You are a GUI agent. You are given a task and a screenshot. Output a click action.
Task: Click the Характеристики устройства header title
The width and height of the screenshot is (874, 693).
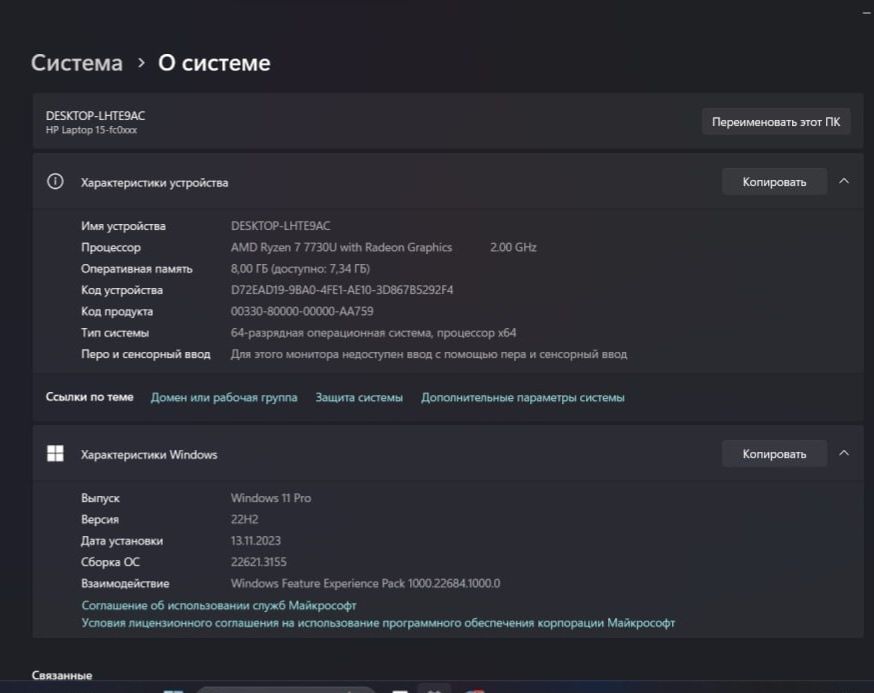coord(154,183)
